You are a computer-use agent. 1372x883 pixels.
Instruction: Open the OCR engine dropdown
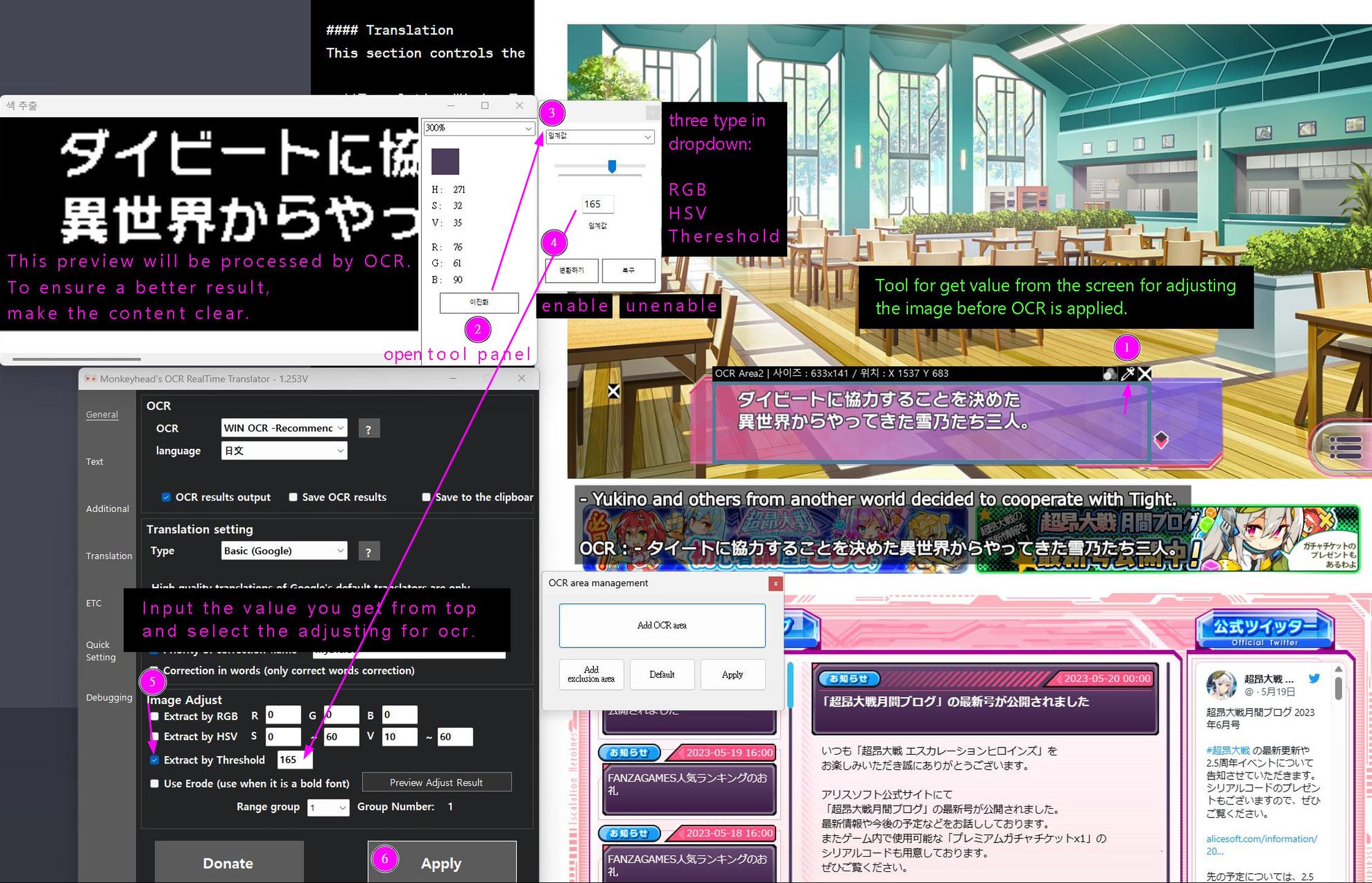[284, 428]
